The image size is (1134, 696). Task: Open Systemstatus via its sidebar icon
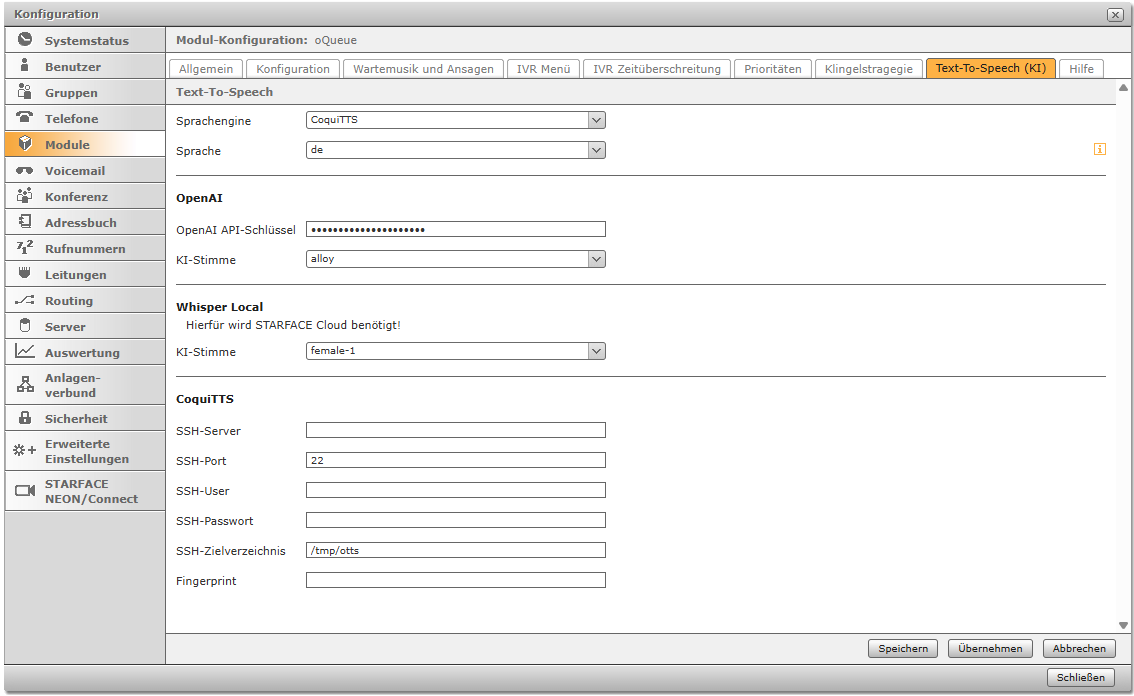tap(25, 40)
